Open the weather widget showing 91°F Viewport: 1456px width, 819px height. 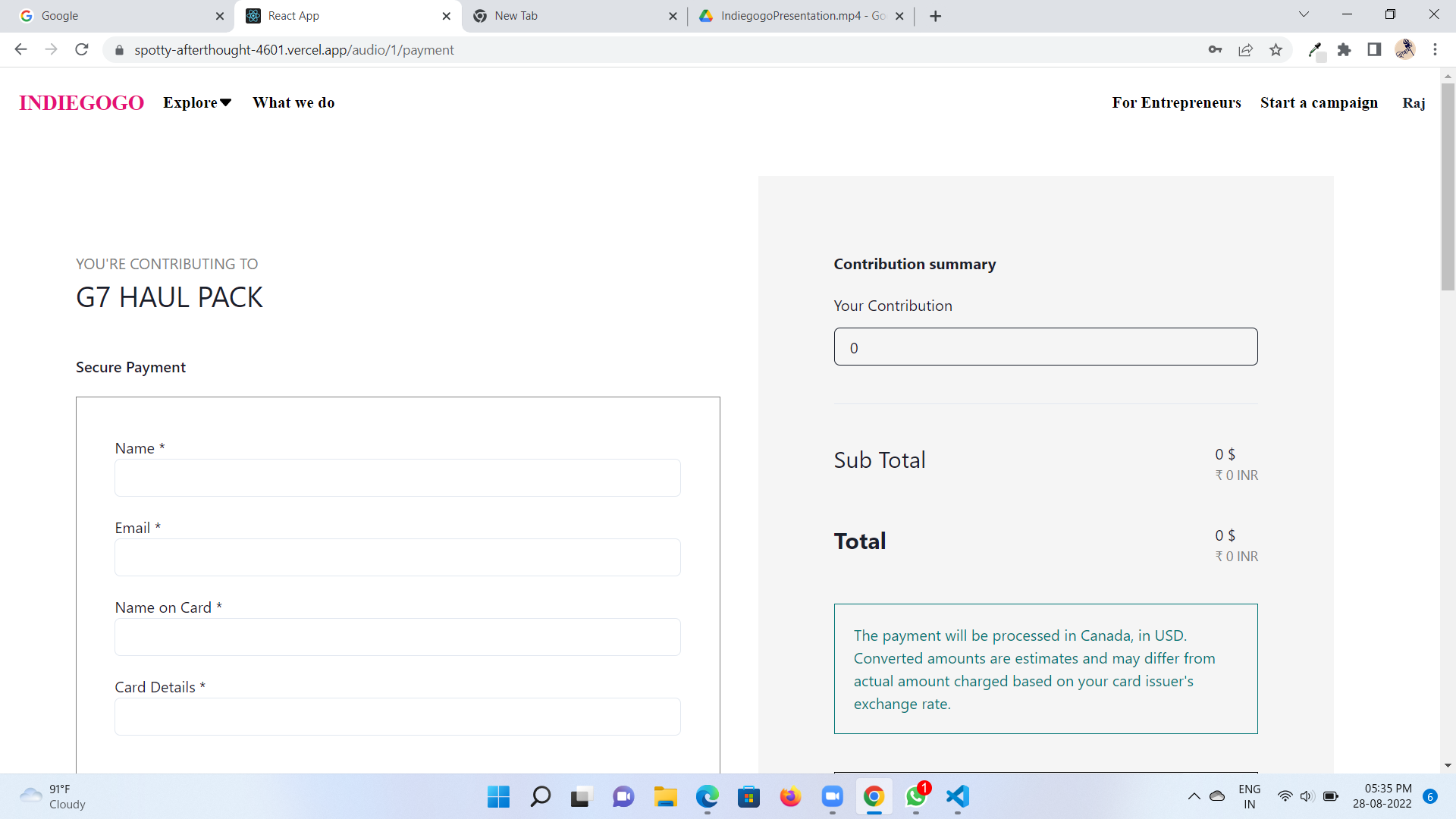pos(53,796)
